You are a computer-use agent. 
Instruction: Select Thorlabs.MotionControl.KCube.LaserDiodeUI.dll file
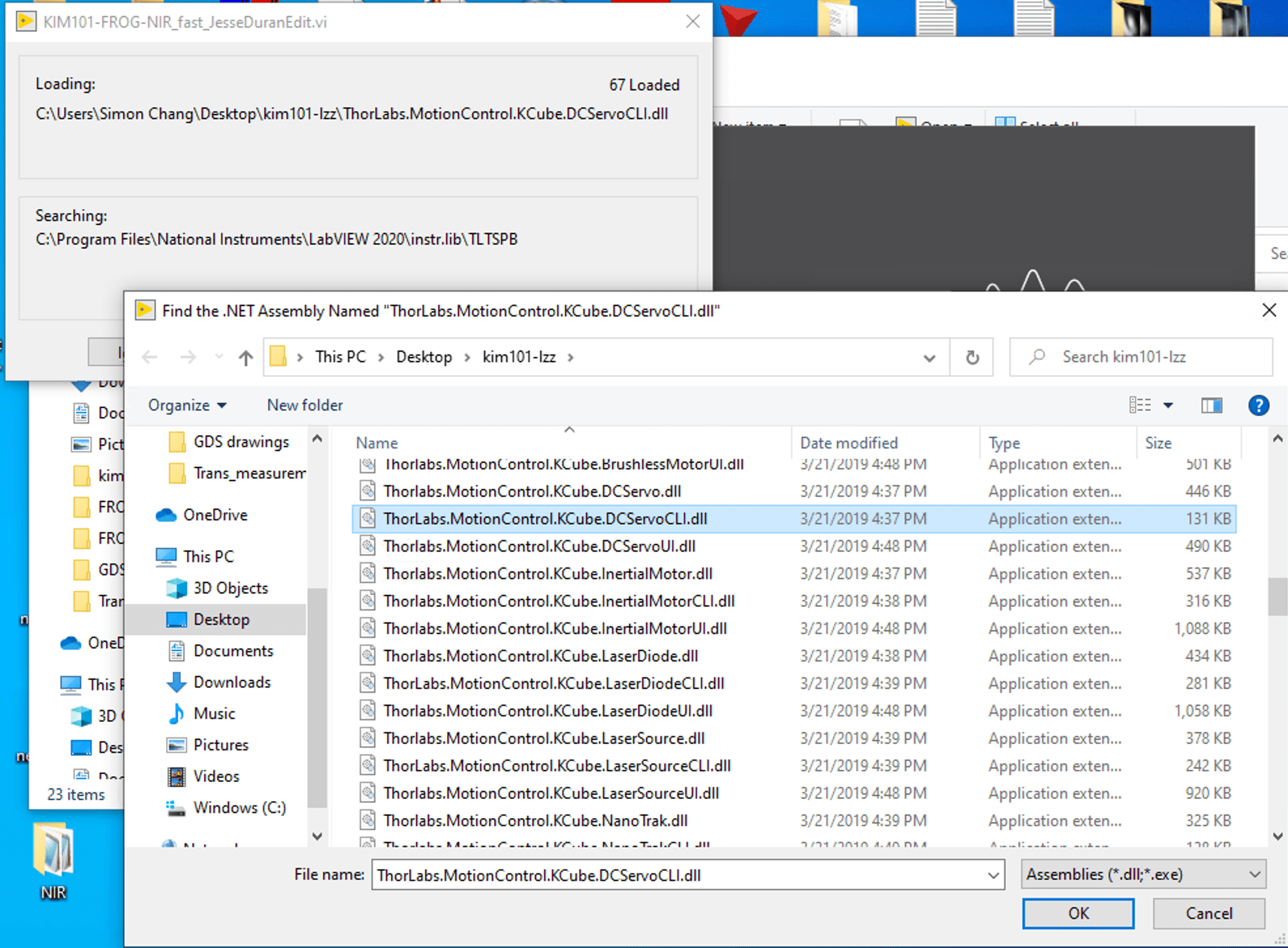(794, 711)
